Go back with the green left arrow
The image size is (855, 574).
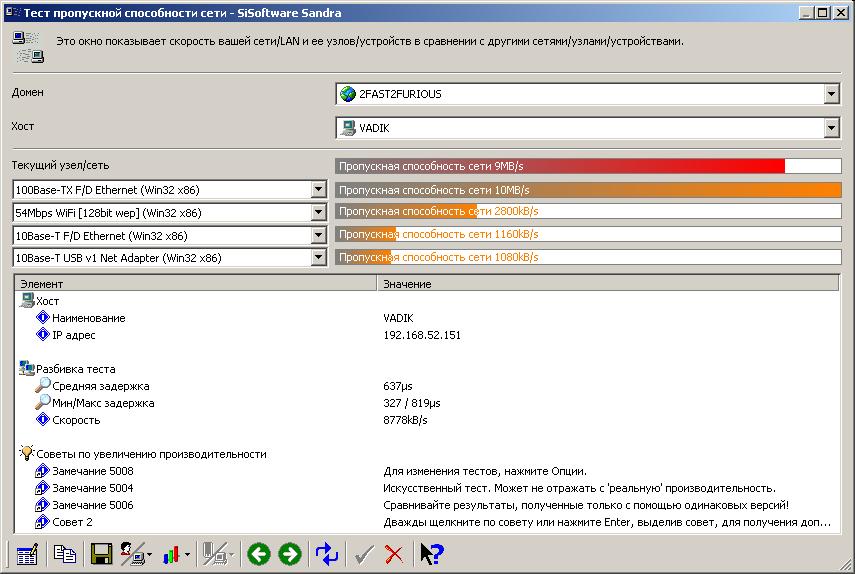coord(258,554)
